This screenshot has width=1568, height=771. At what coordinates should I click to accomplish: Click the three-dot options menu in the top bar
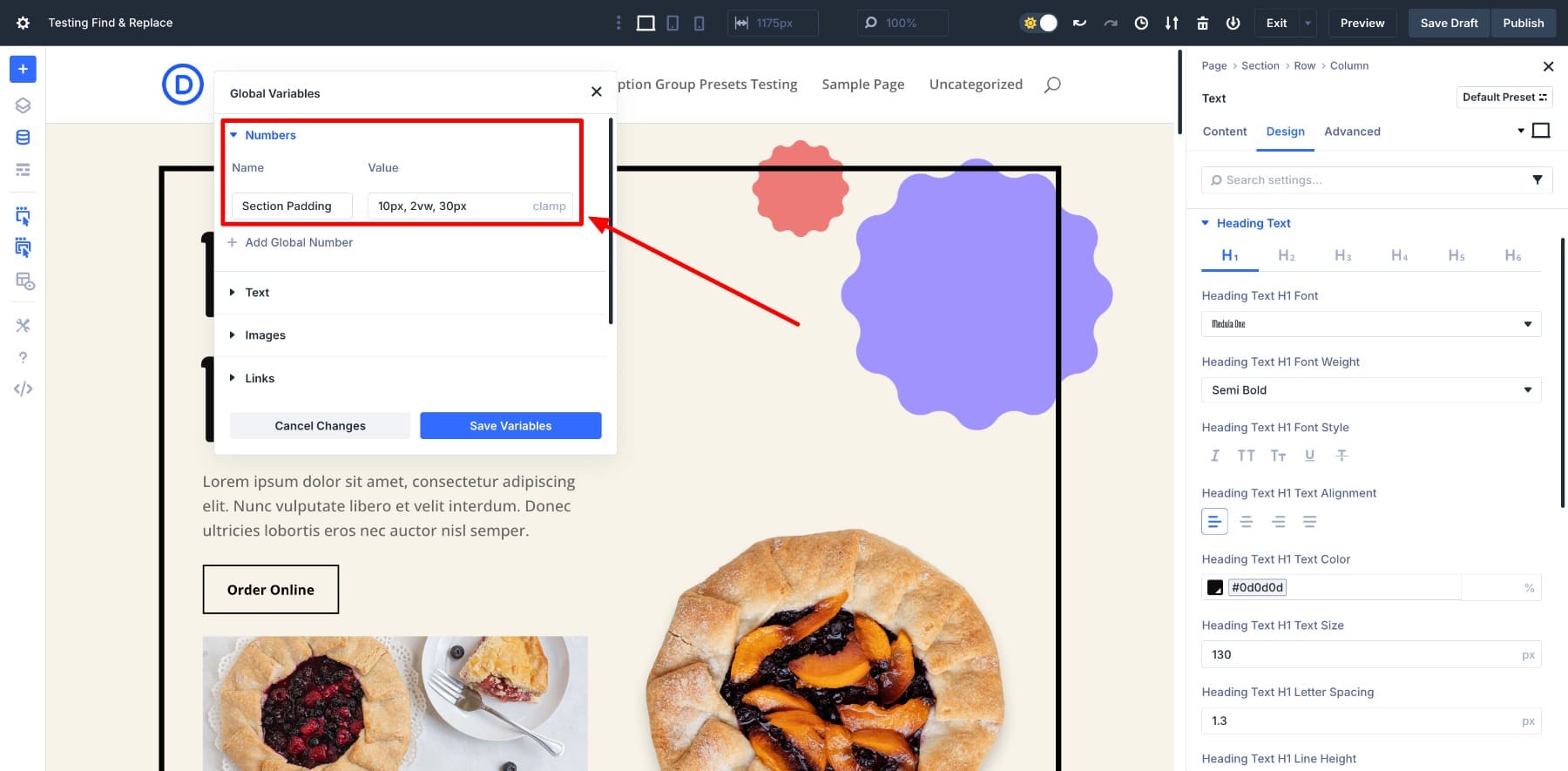pos(618,23)
